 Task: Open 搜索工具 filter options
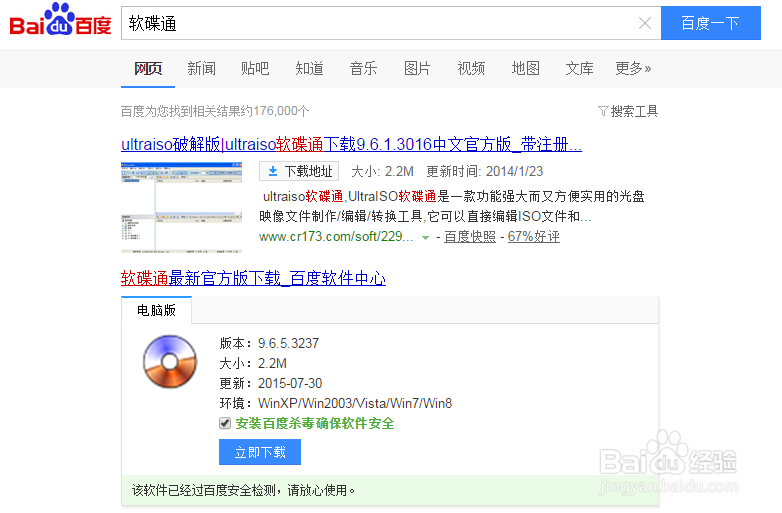coord(628,111)
